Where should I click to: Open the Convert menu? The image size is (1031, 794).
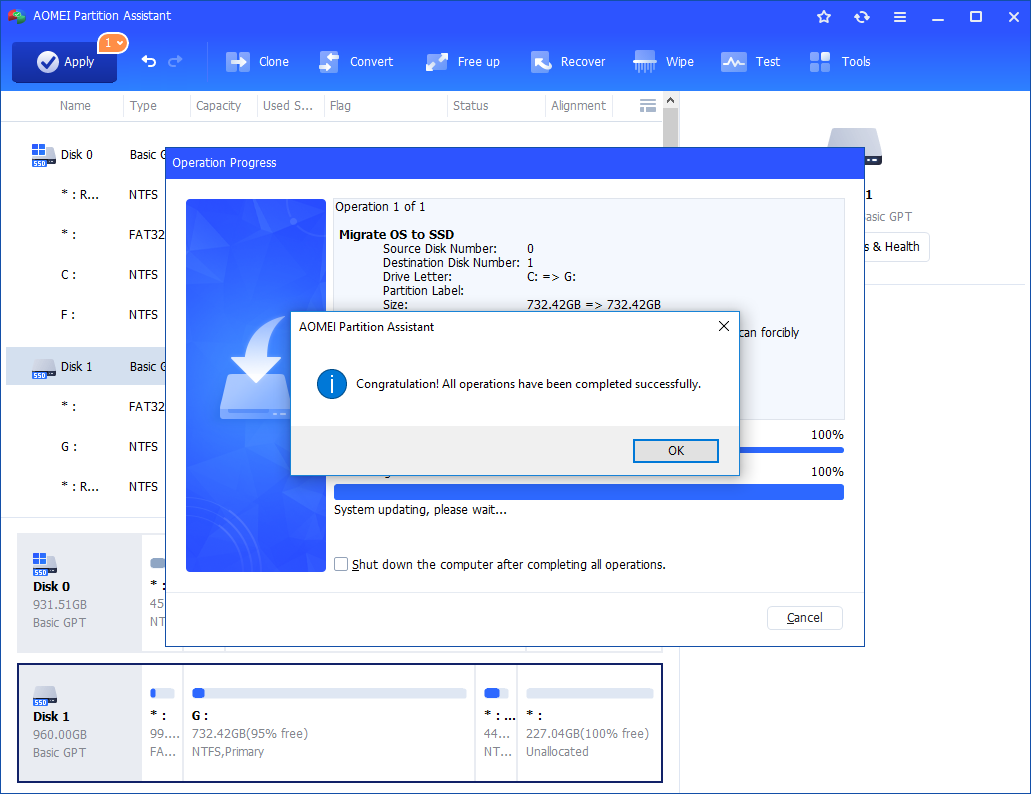356,62
